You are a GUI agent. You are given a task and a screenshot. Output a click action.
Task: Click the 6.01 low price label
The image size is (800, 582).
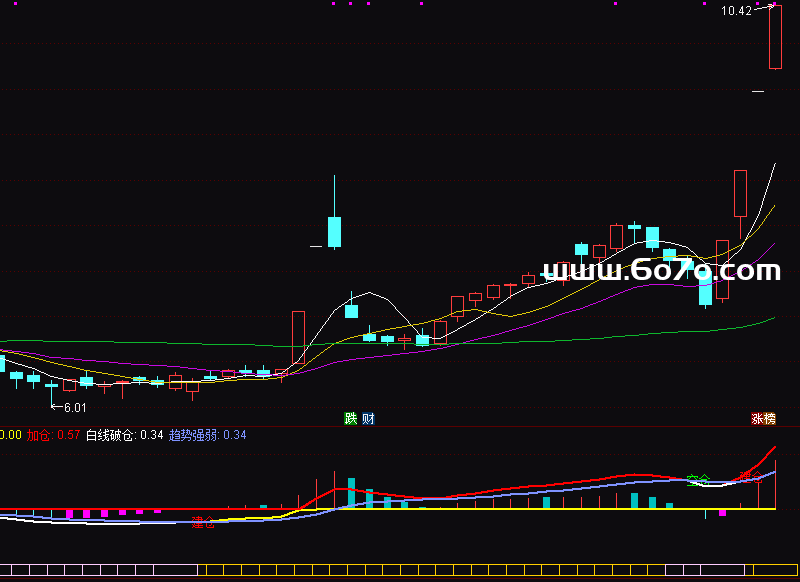click(x=75, y=408)
